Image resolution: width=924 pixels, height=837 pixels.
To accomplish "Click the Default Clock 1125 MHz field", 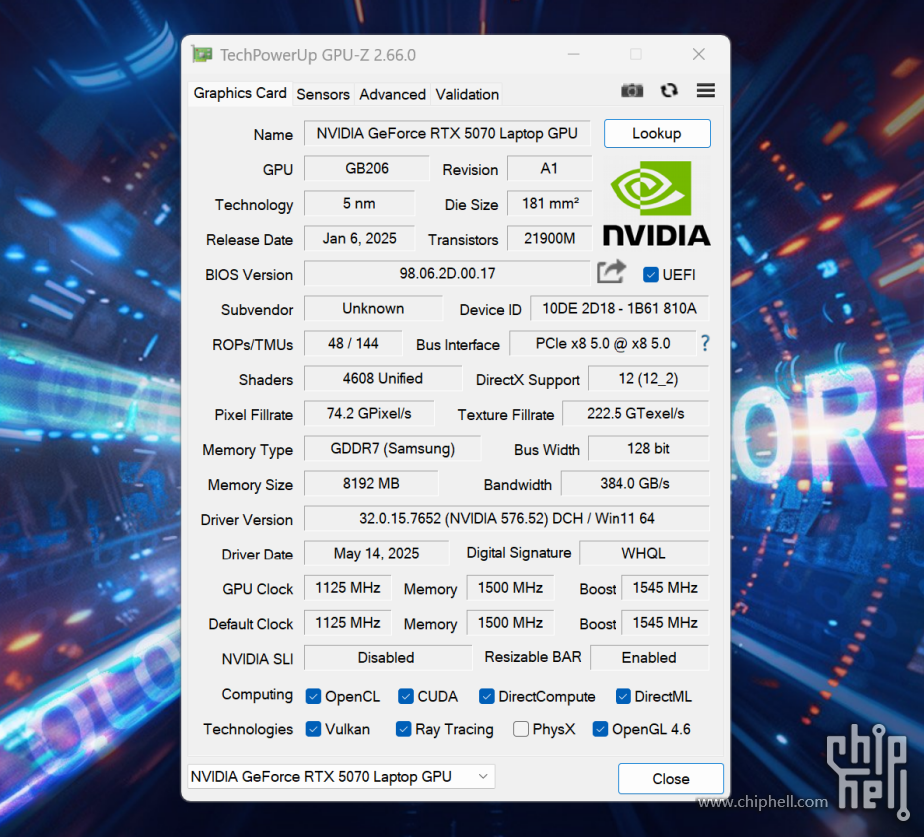I will coord(348,623).
